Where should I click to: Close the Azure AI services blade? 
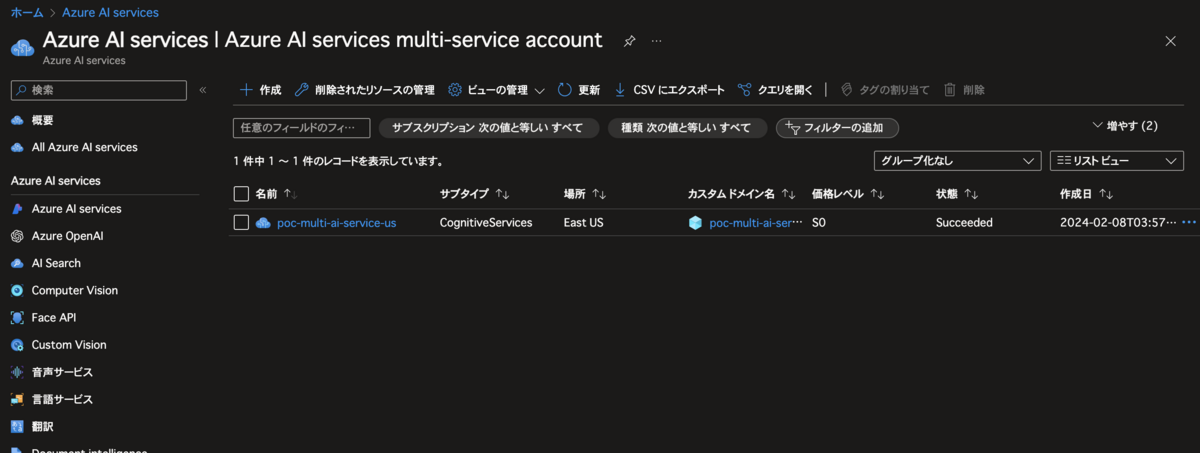pos(1171,41)
